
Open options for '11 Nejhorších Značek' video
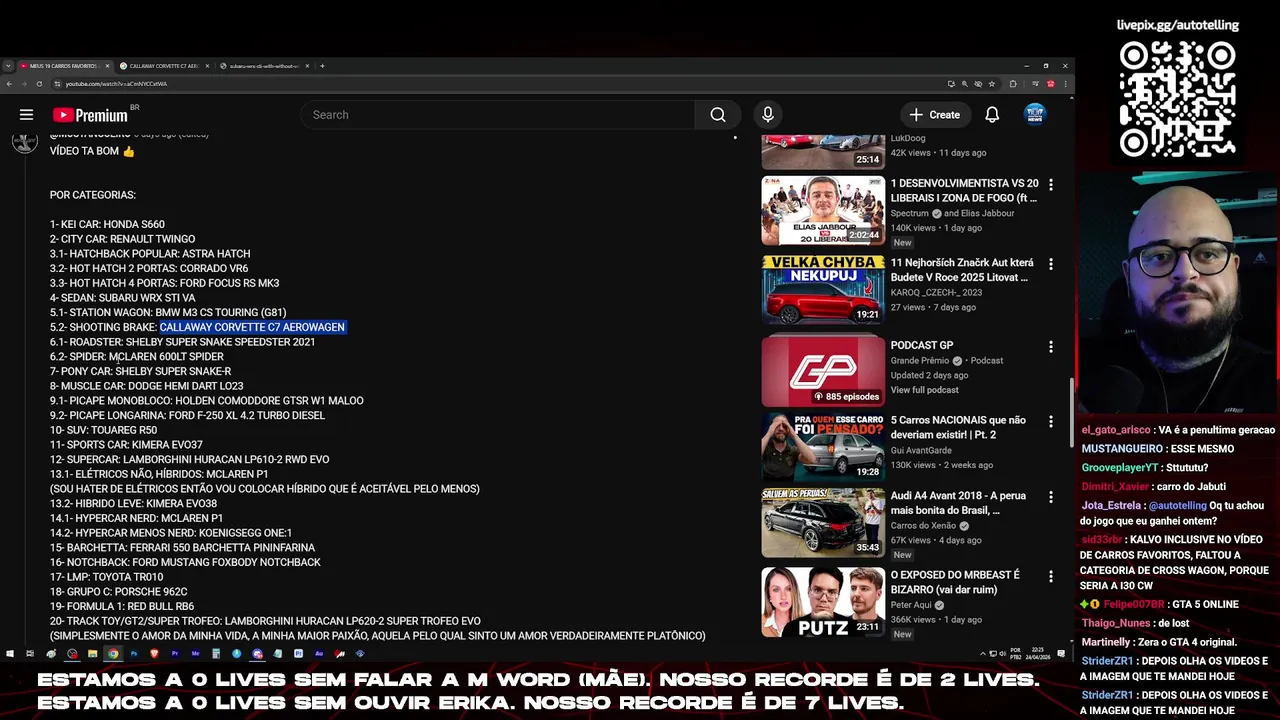[1050, 264]
